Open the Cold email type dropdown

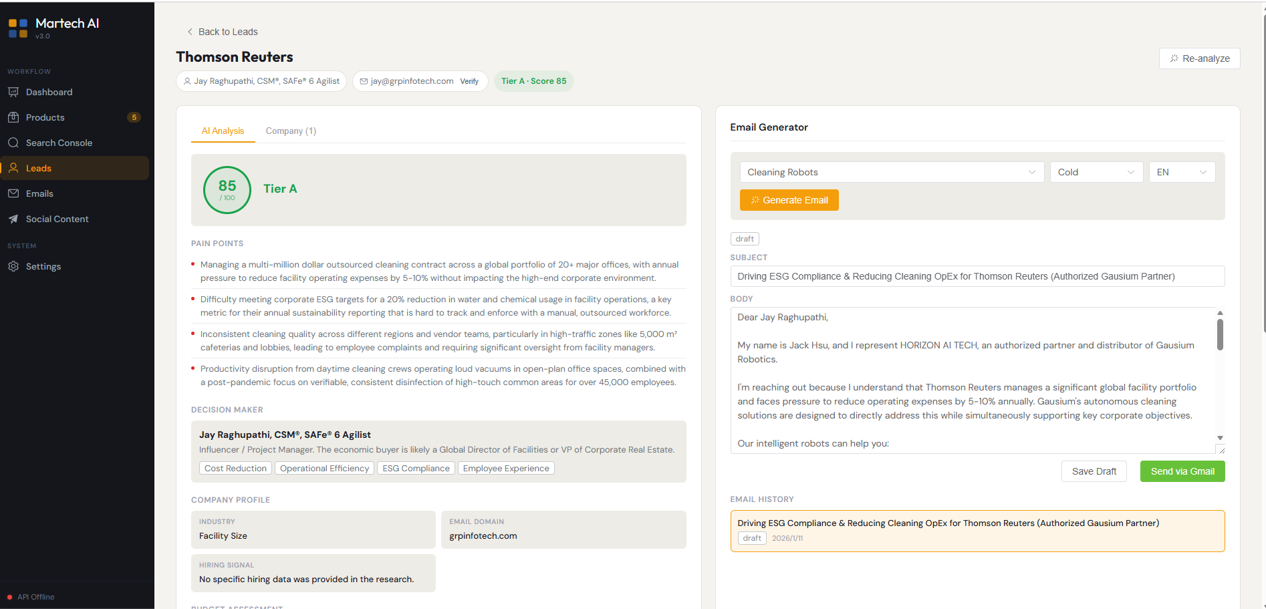[1096, 172]
